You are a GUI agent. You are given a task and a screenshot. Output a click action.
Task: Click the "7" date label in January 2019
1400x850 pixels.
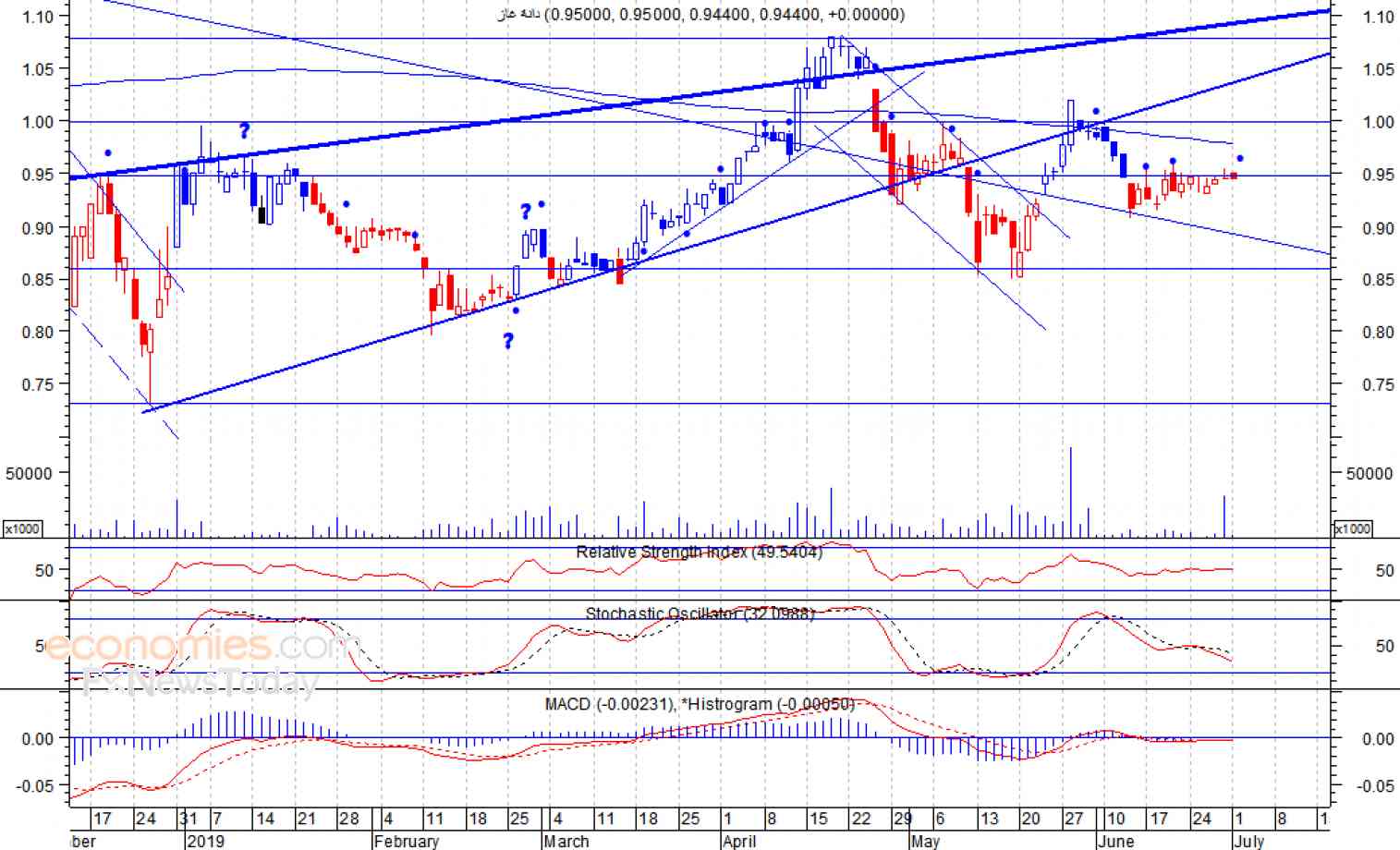tap(217, 819)
